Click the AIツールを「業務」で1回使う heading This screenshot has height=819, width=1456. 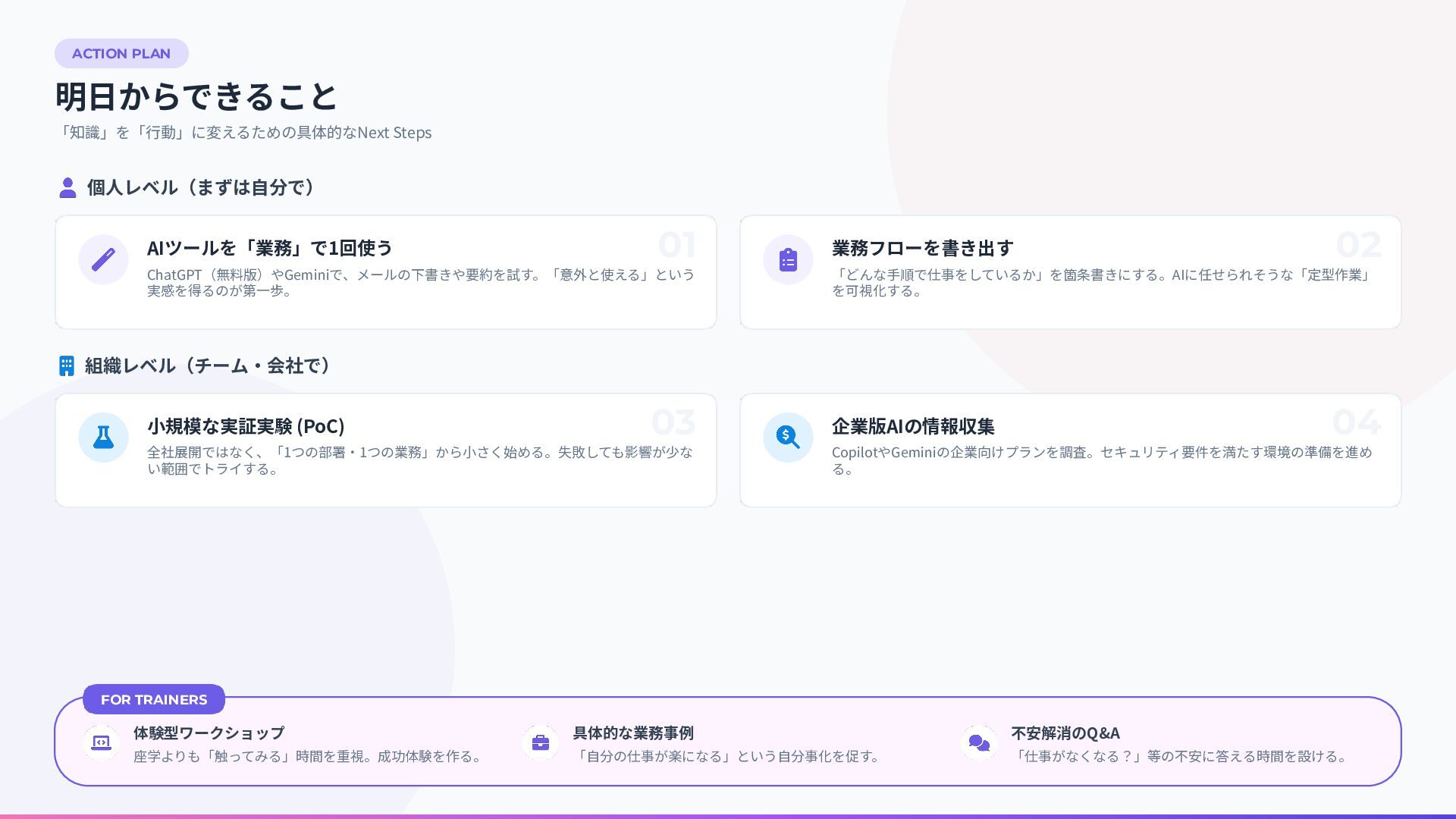click(269, 248)
